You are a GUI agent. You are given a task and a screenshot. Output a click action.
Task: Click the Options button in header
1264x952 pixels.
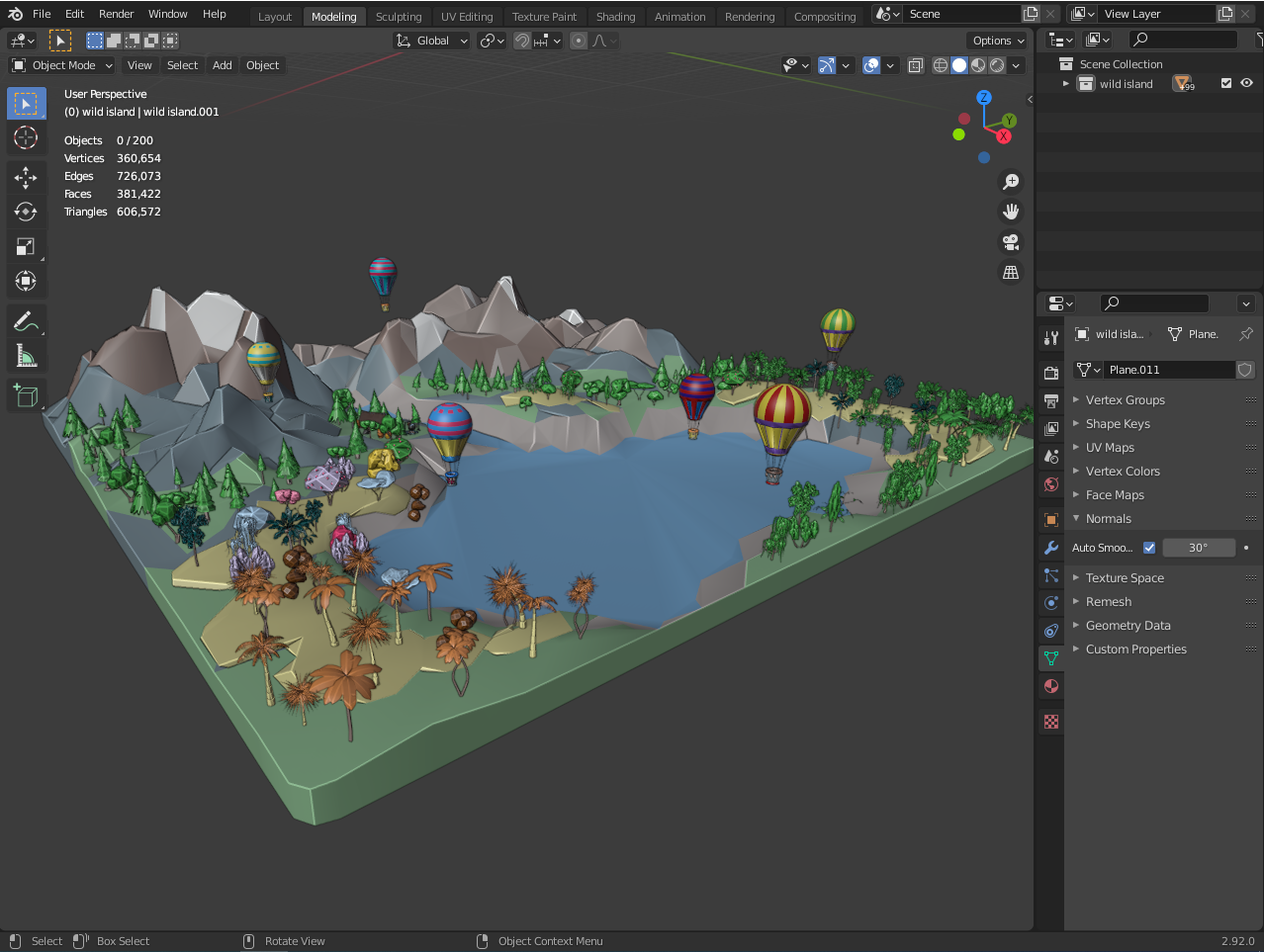[997, 41]
